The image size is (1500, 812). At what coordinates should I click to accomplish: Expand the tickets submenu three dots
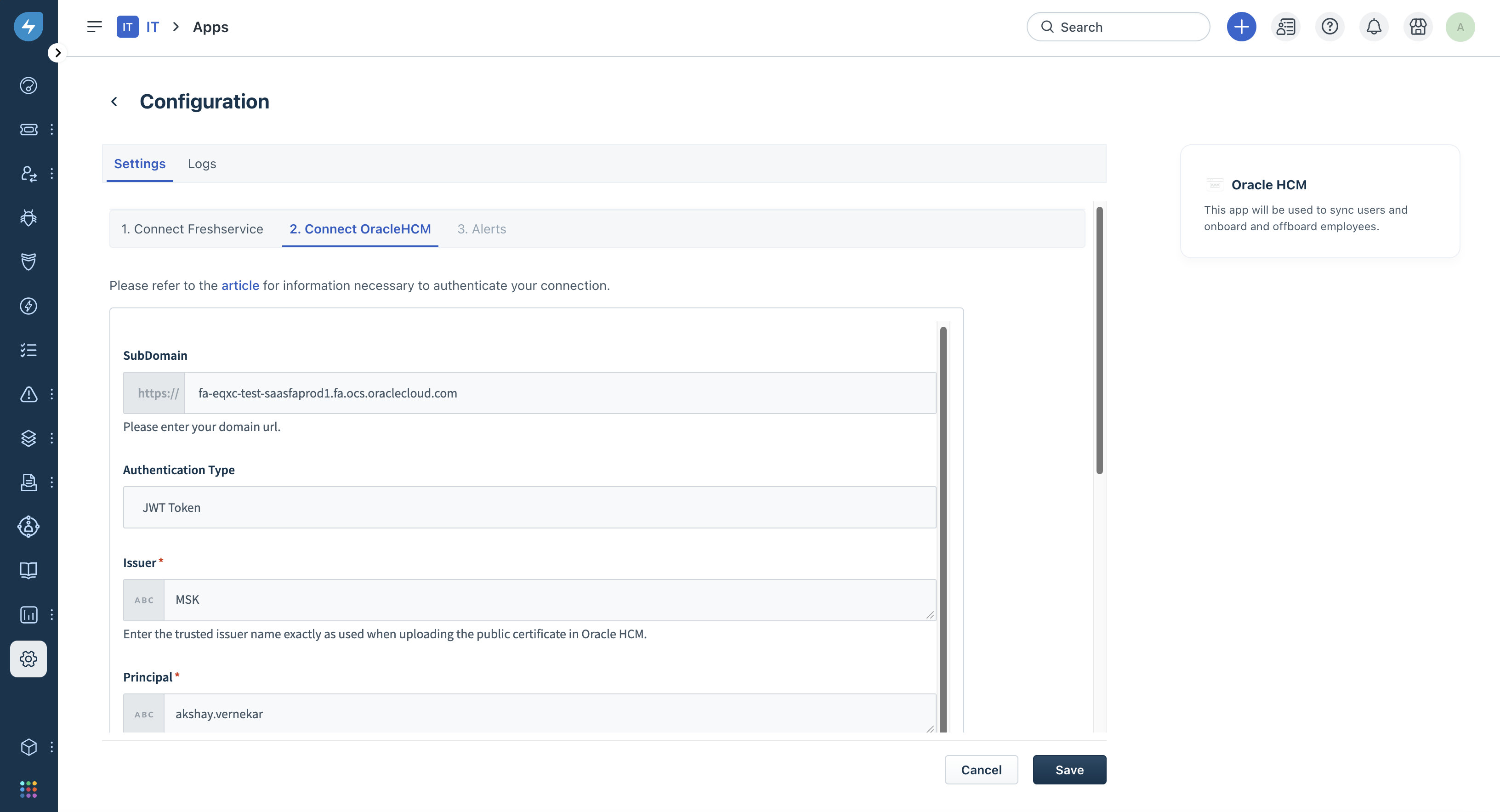point(52,129)
